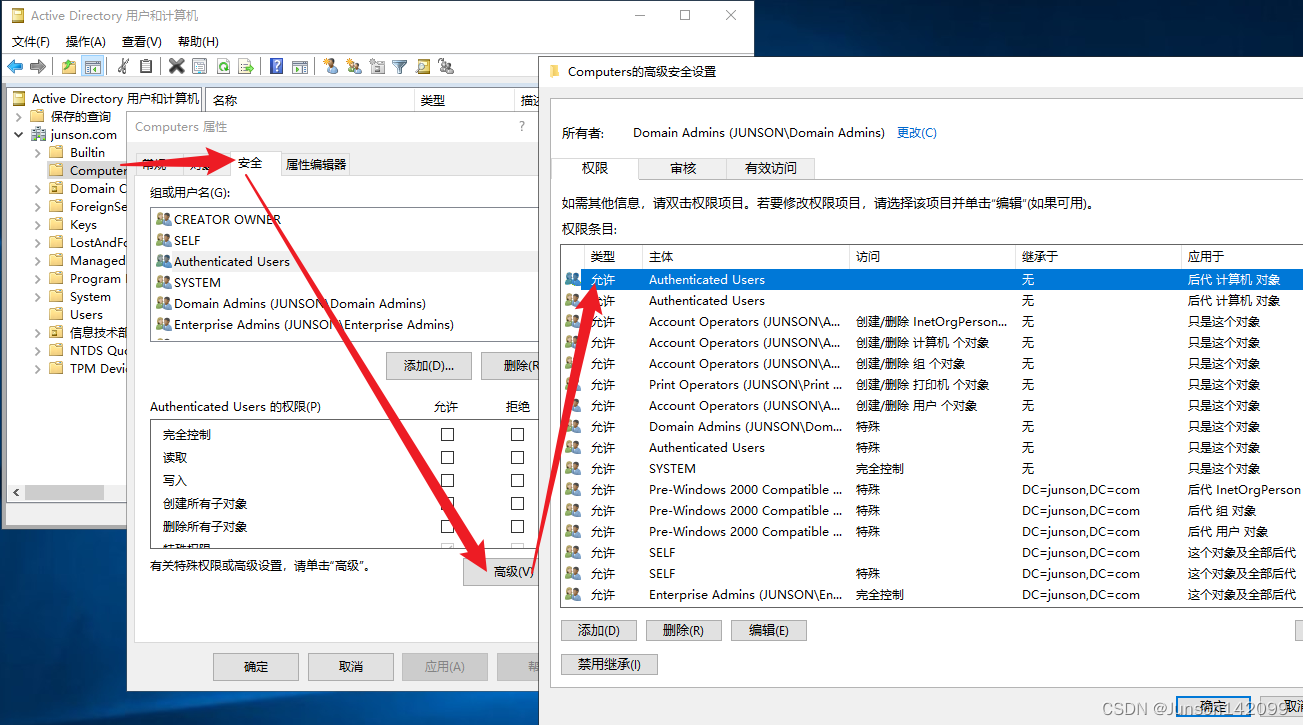Click the Filter funnel toolbar icon

coord(400,66)
